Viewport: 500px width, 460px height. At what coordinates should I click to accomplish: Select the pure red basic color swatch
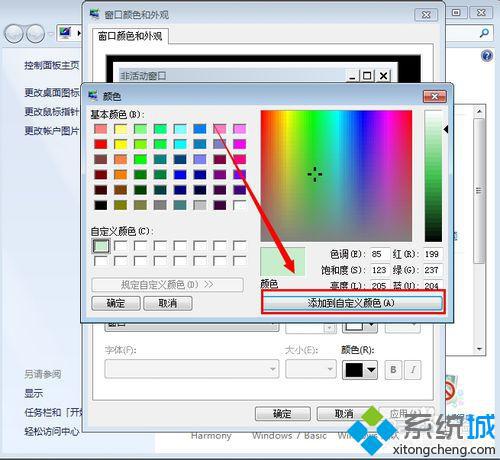pos(101,144)
